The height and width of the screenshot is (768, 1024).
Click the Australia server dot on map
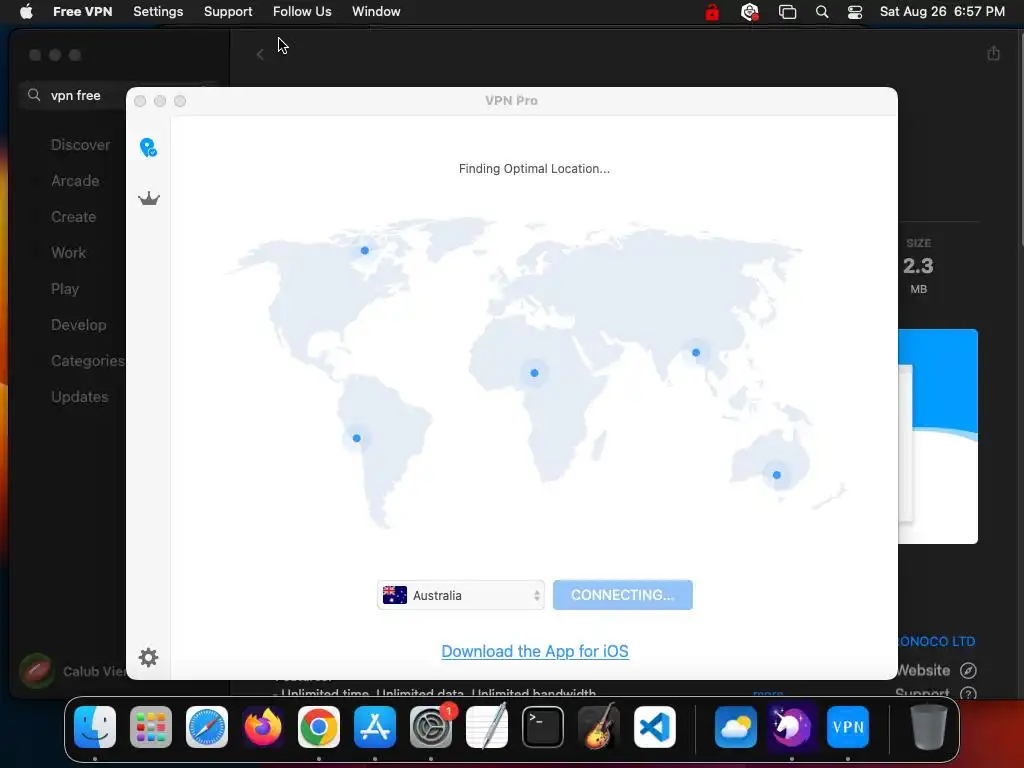[x=776, y=475]
